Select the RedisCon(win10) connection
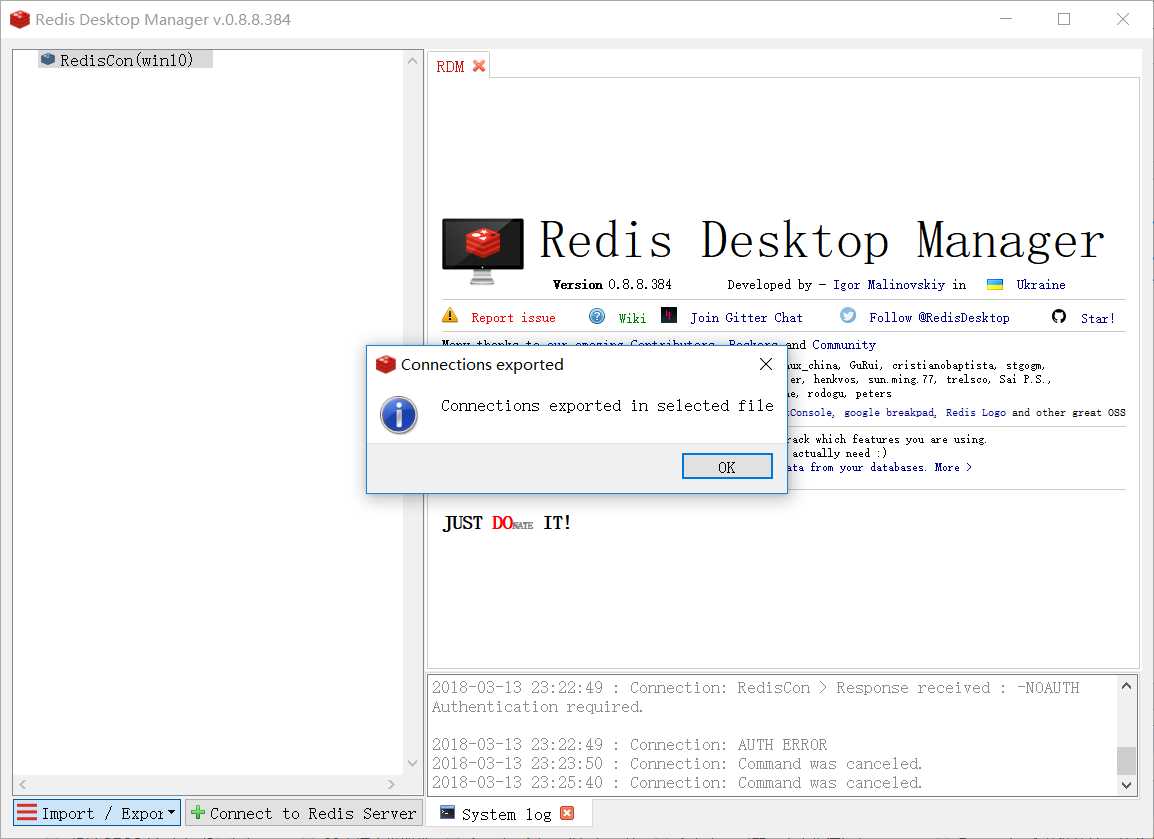The width and height of the screenshot is (1154, 839). [126, 60]
